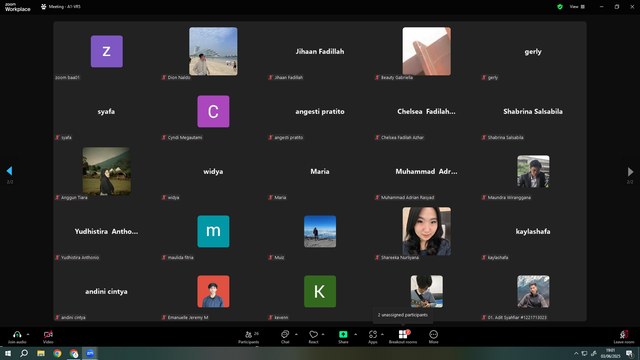Image resolution: width=640 pixels, height=360 pixels.
Task: Click the Join audio headphone icon
Action: pyautogui.click(x=17, y=334)
